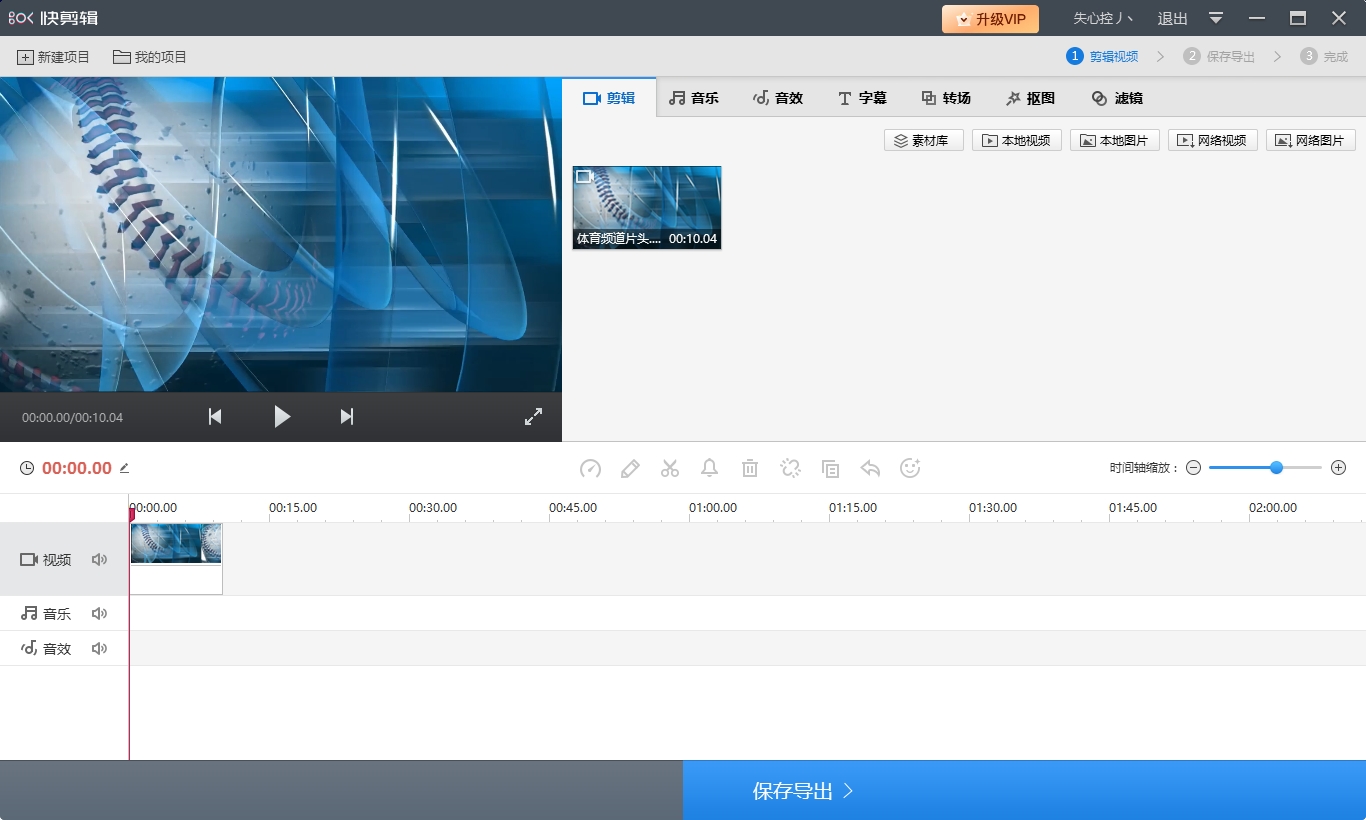The height and width of the screenshot is (820, 1366).
Task: Select the 体育频道片头 media thumbnail
Action: tap(647, 208)
